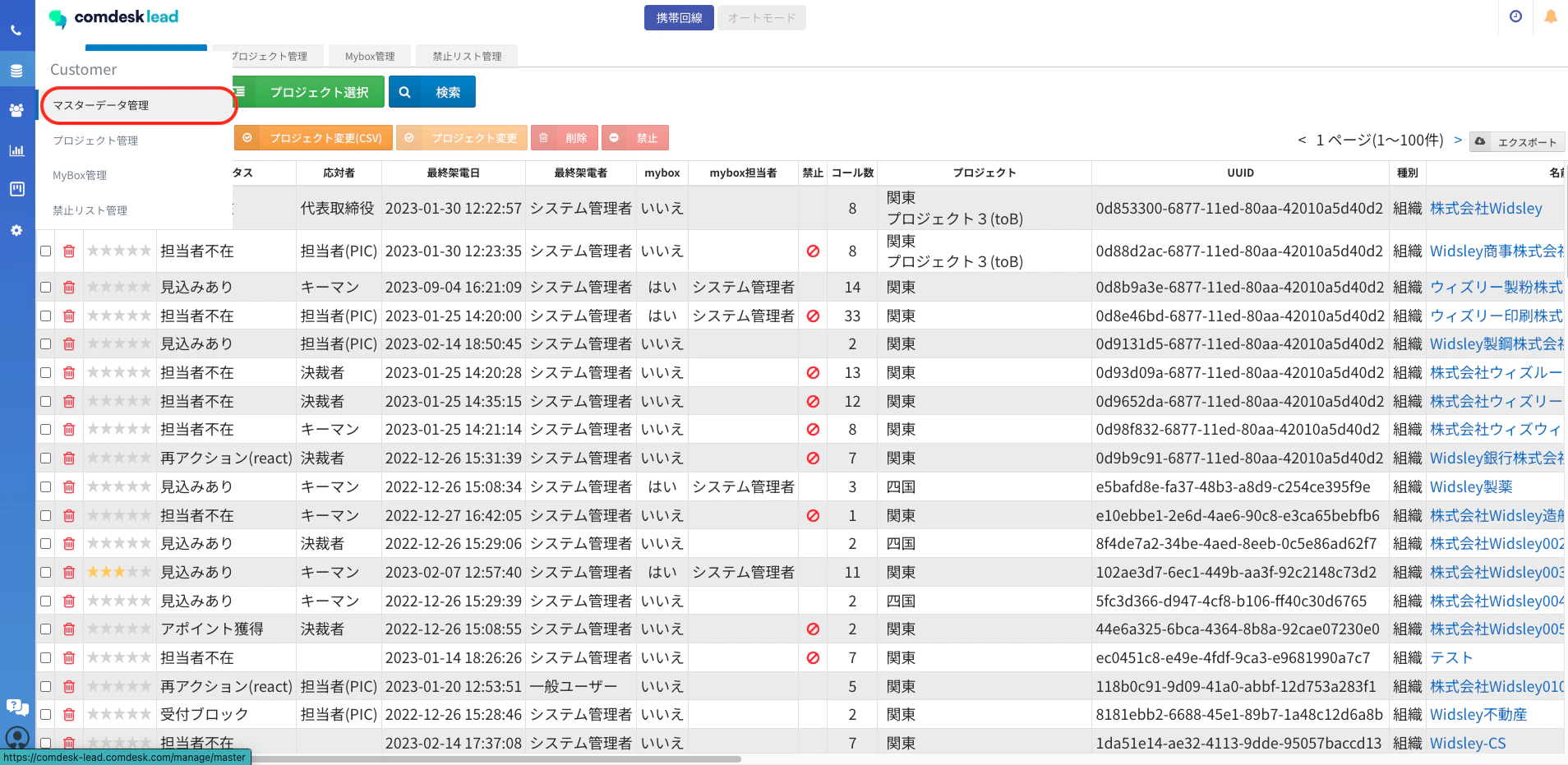The width and height of the screenshot is (1568, 765).
Task: Click trash icon for Widsley製鋼 row
Action: (x=69, y=344)
